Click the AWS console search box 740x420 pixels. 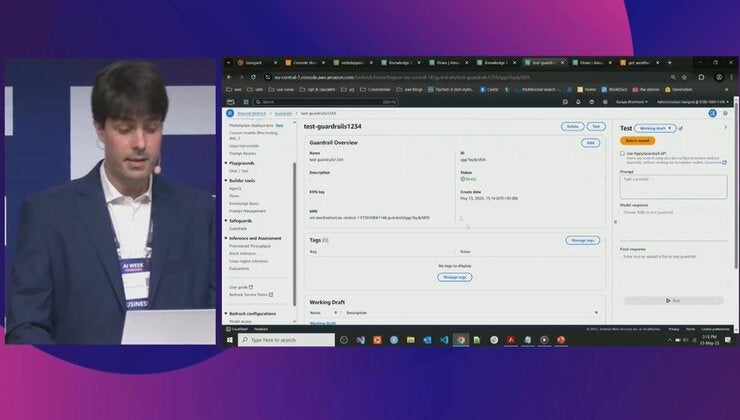pyautogui.click(x=326, y=102)
